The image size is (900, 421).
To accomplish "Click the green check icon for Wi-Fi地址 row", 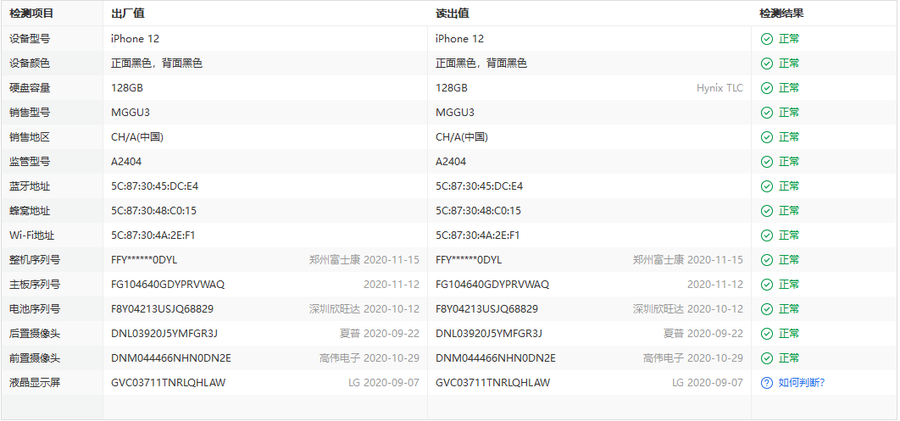I will 766,235.
